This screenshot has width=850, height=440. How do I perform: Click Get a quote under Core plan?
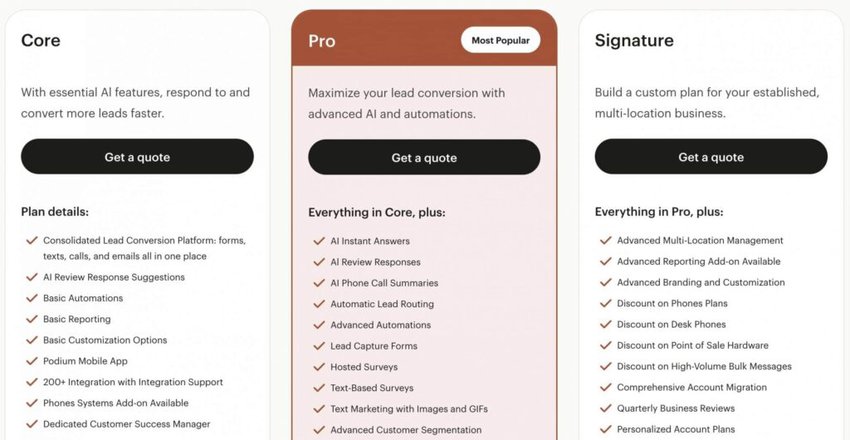[137, 157]
